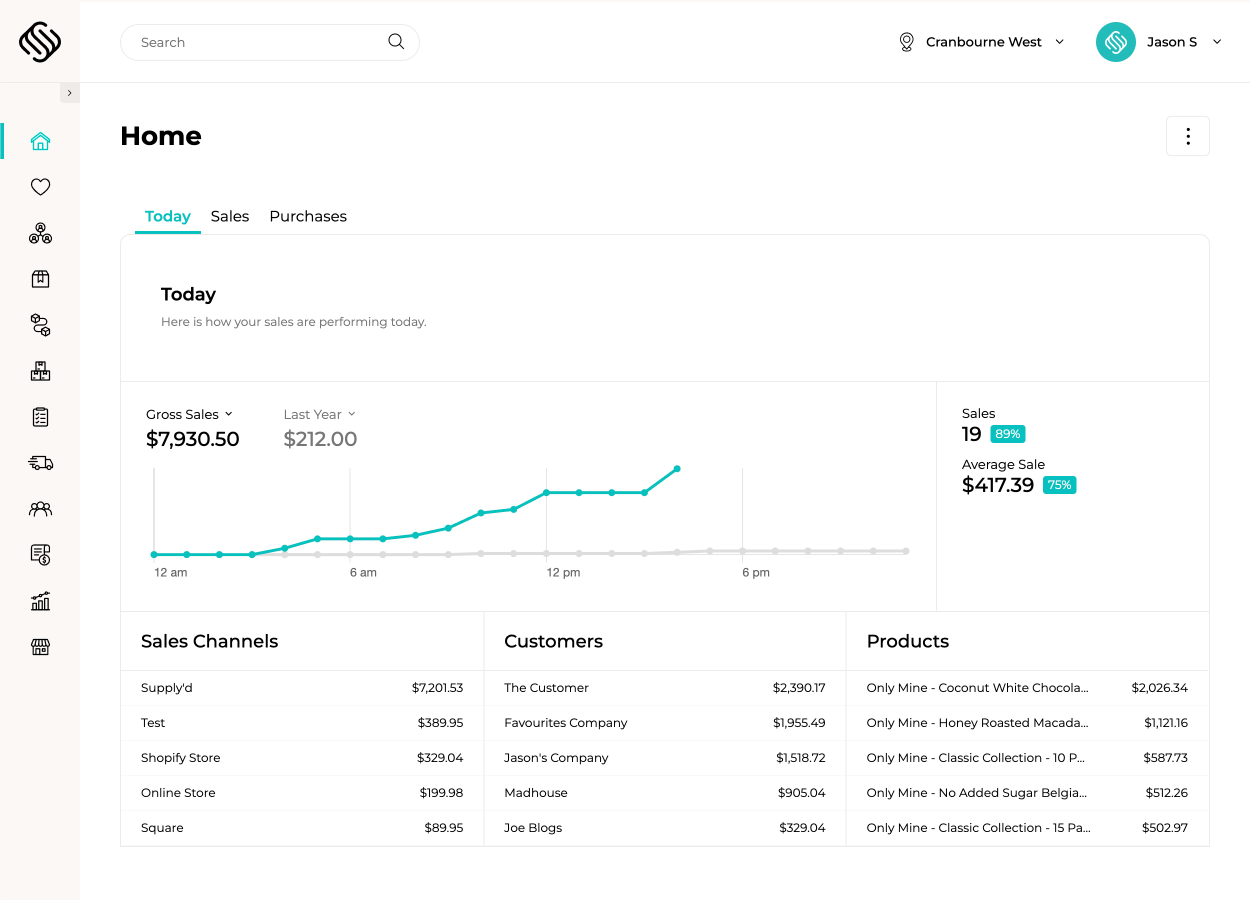Open the Jason S user menu

pos(1159,42)
